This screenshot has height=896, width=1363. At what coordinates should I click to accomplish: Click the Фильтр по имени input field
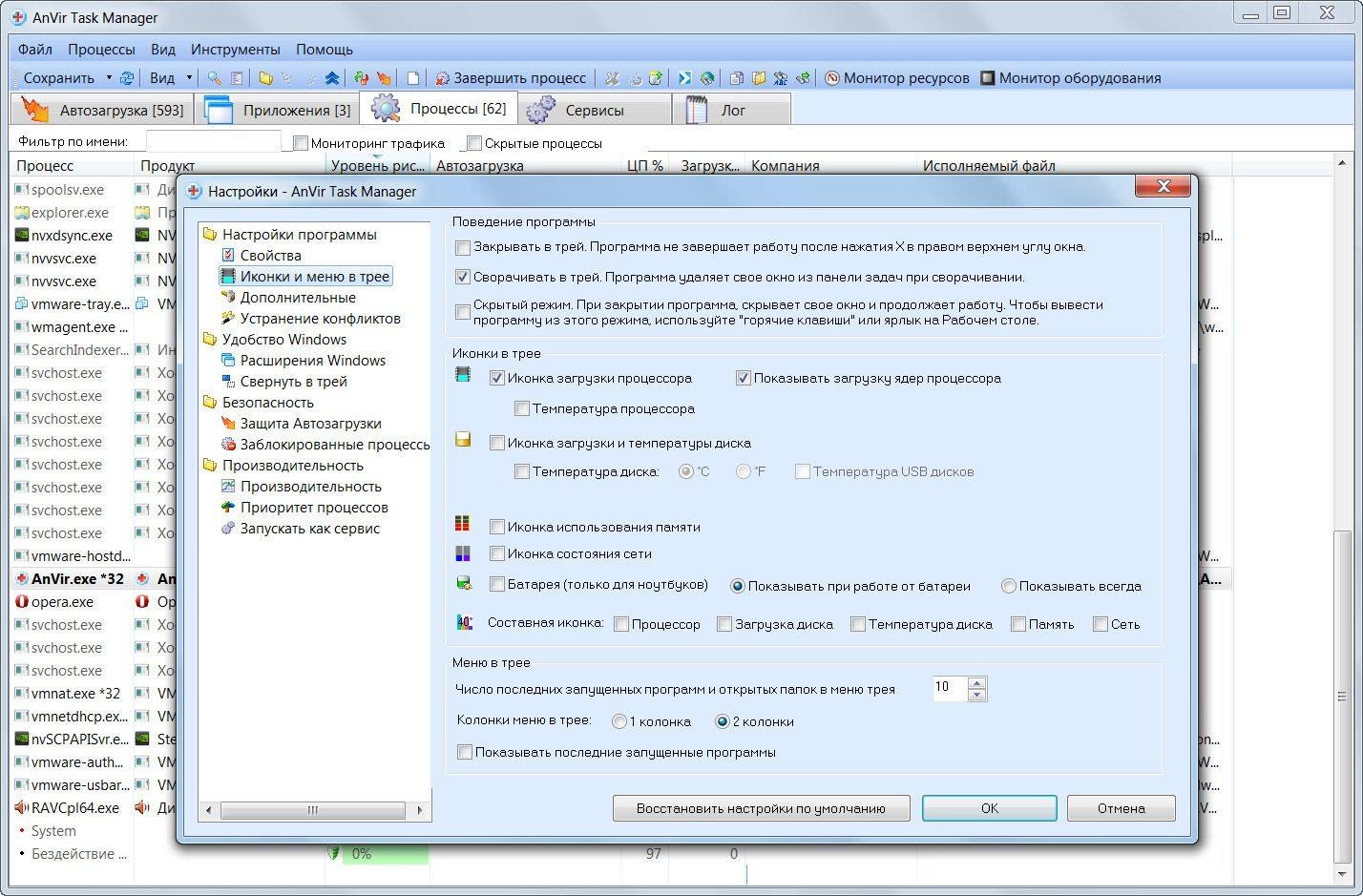(x=214, y=142)
